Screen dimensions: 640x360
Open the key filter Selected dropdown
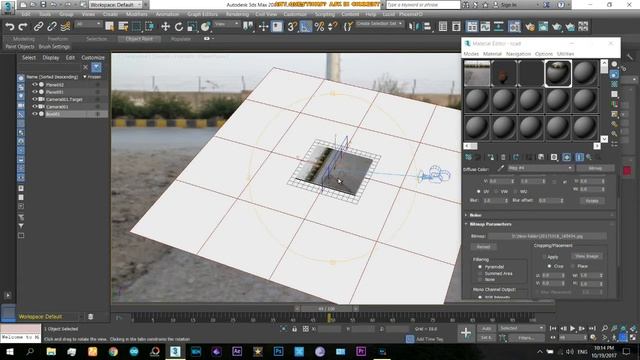point(521,328)
